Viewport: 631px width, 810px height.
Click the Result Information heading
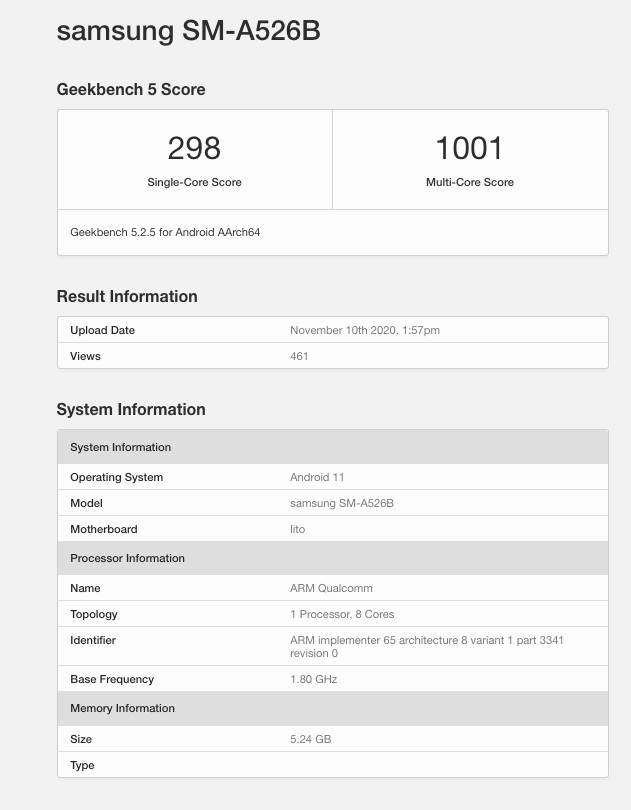127,297
